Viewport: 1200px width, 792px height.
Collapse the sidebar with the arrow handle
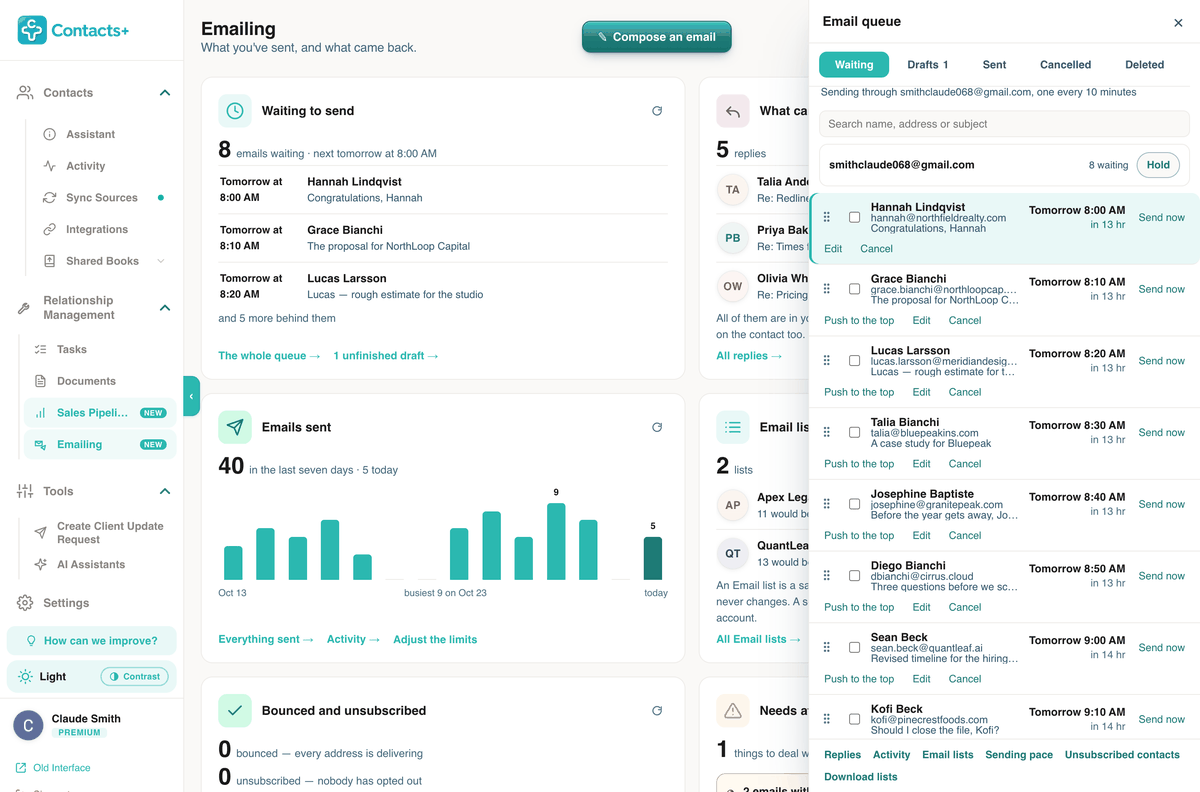tap(191, 396)
